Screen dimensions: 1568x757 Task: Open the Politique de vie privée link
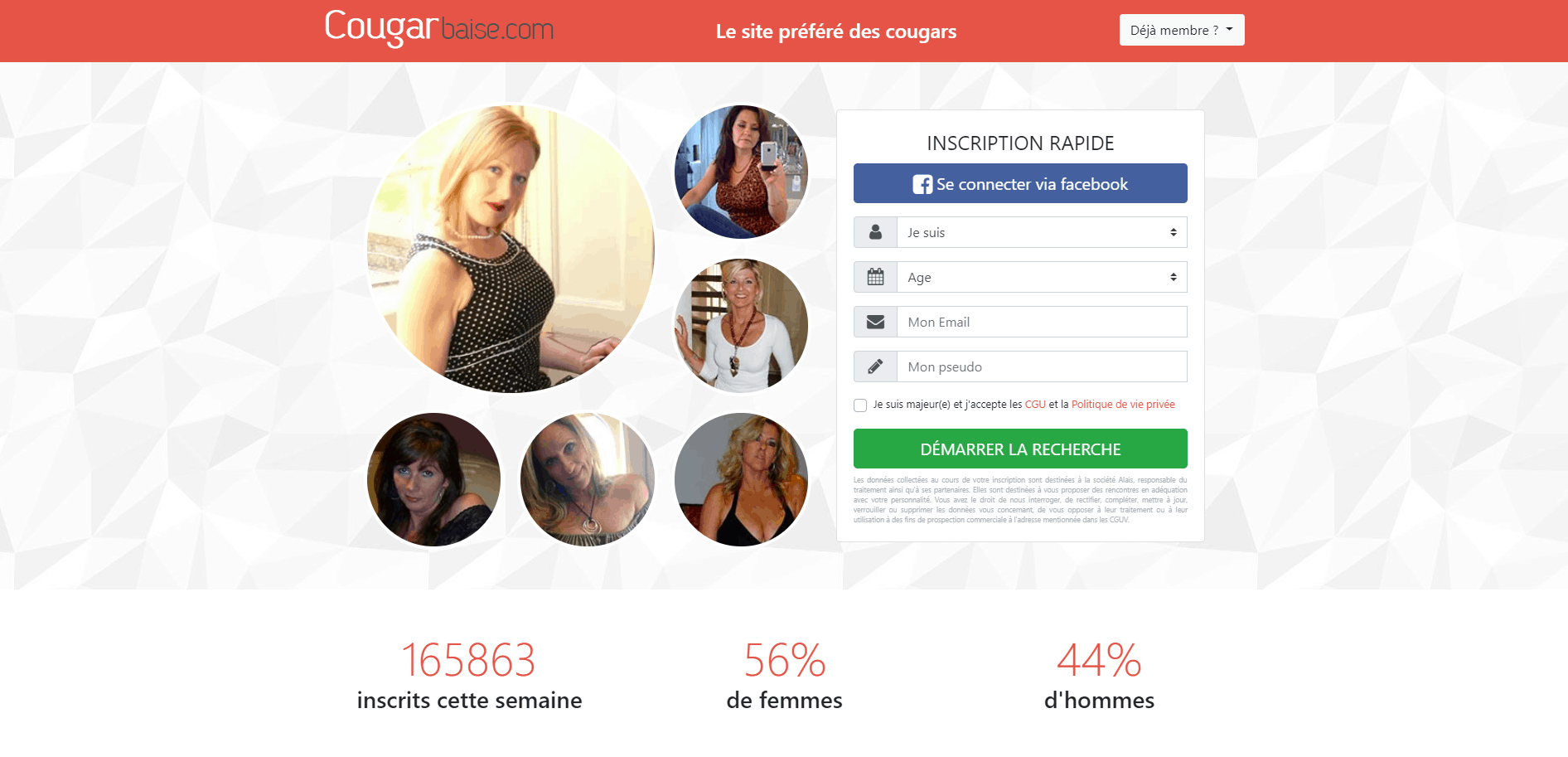pyautogui.click(x=1123, y=405)
